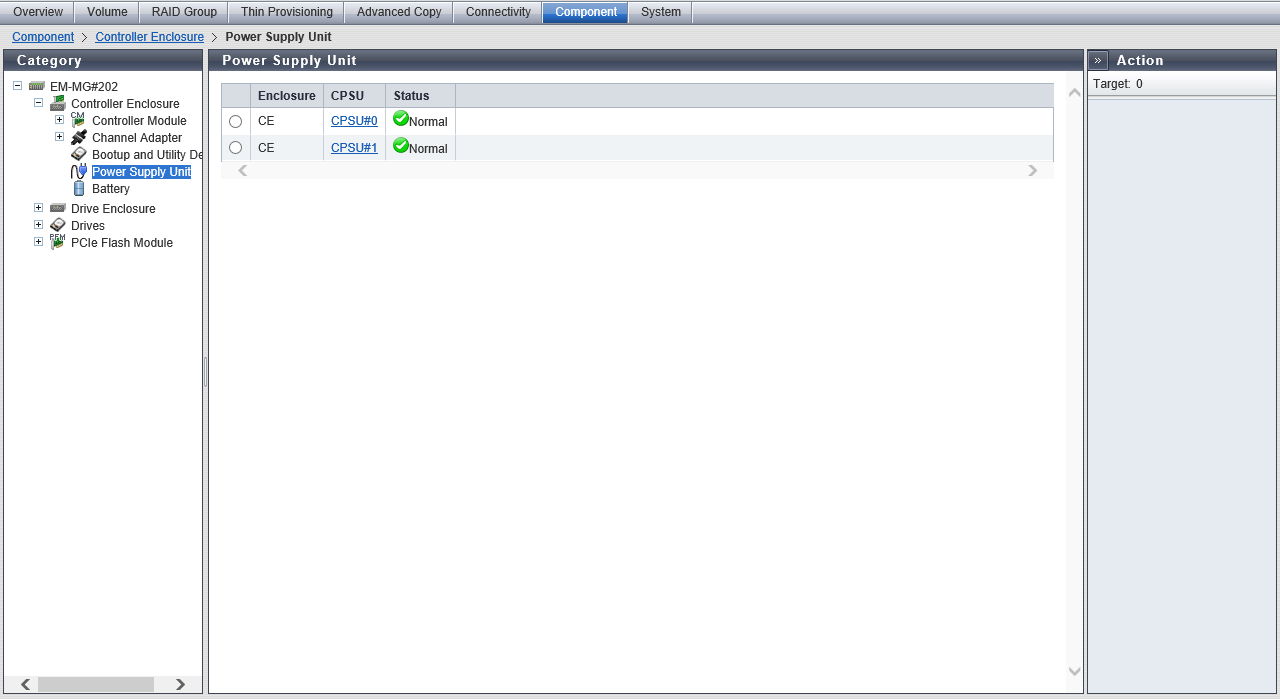Switch to the RAID Group tab
This screenshot has width=1280, height=699.
point(184,12)
